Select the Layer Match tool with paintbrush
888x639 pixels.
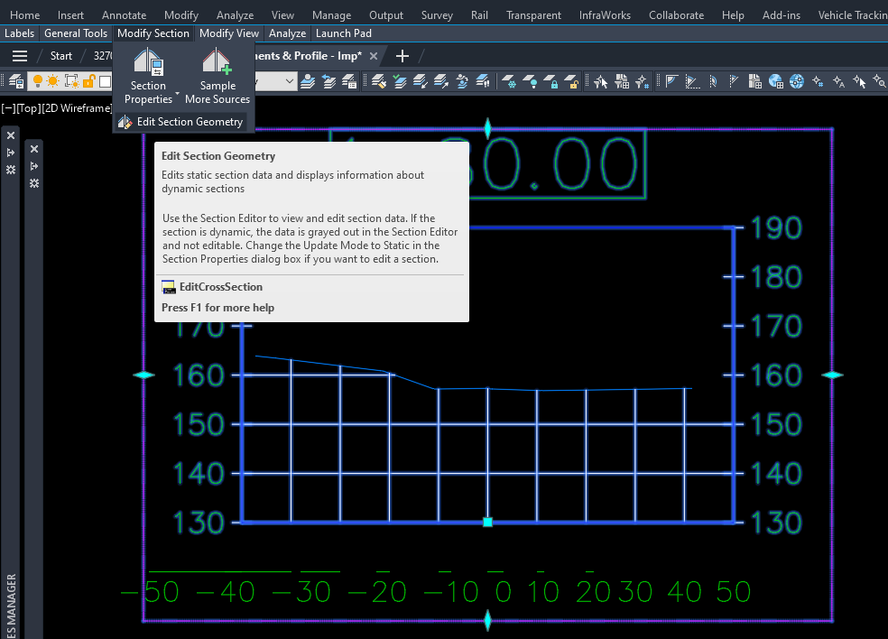(379, 82)
